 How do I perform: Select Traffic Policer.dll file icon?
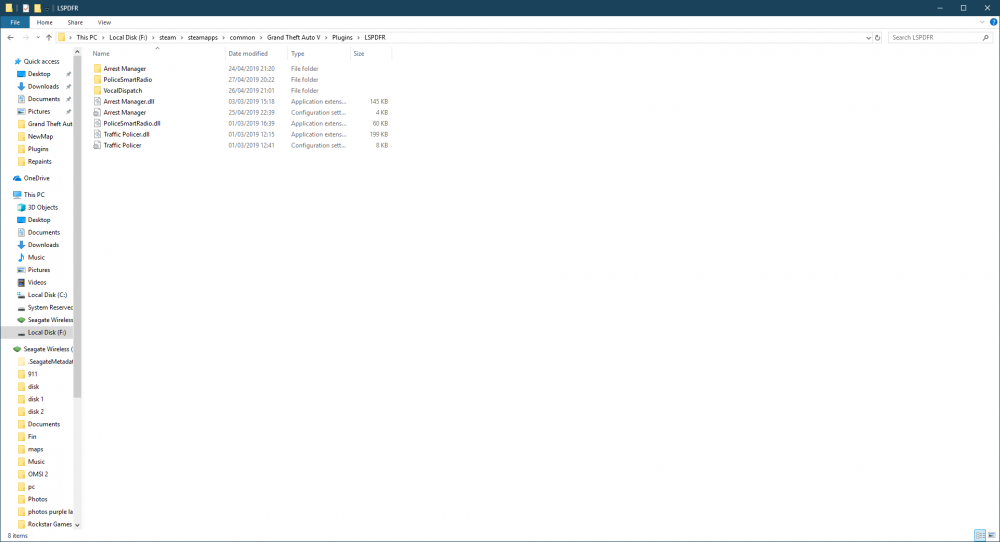[x=98, y=134]
